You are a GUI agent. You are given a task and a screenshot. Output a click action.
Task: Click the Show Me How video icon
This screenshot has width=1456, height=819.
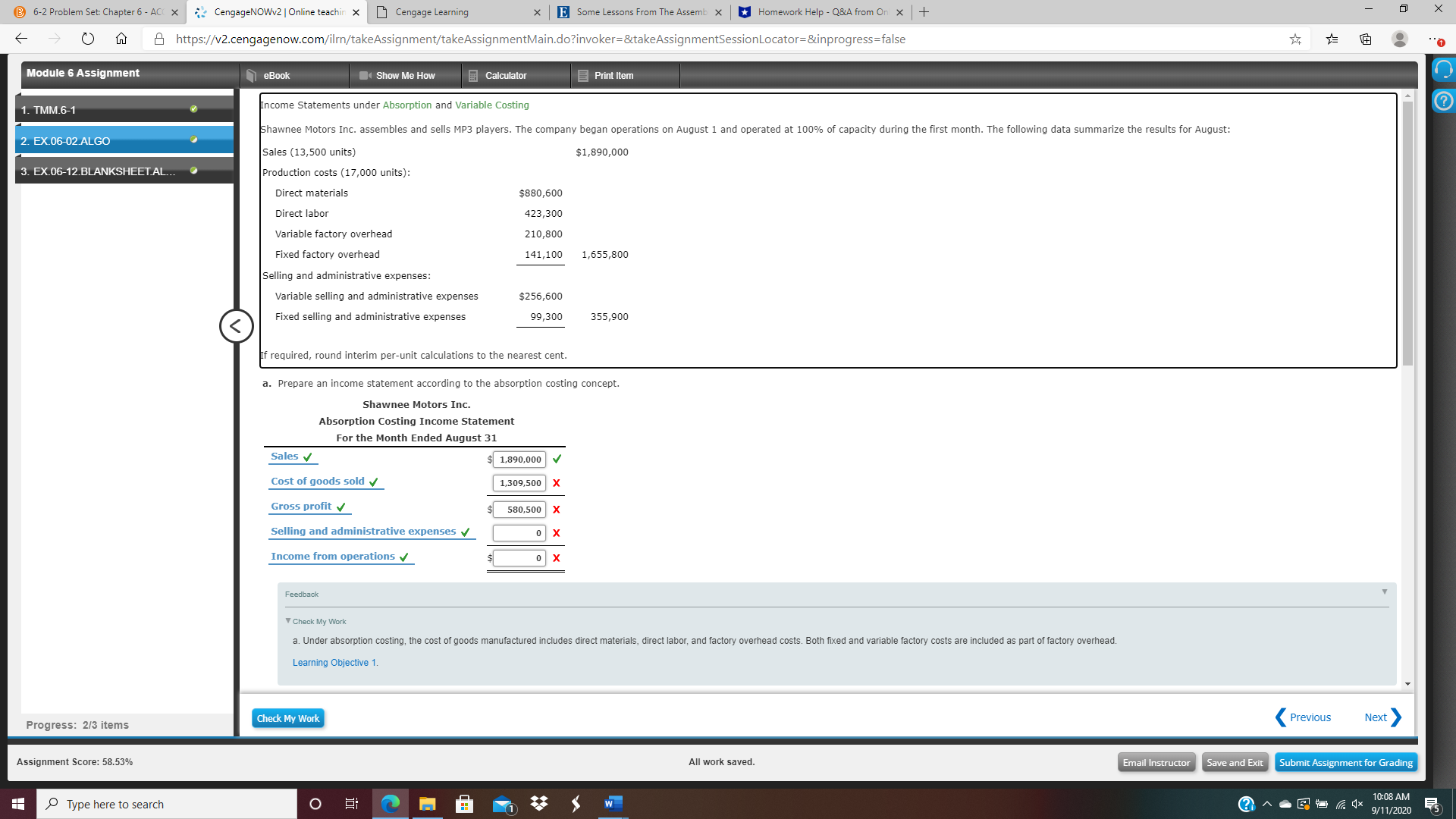[365, 76]
